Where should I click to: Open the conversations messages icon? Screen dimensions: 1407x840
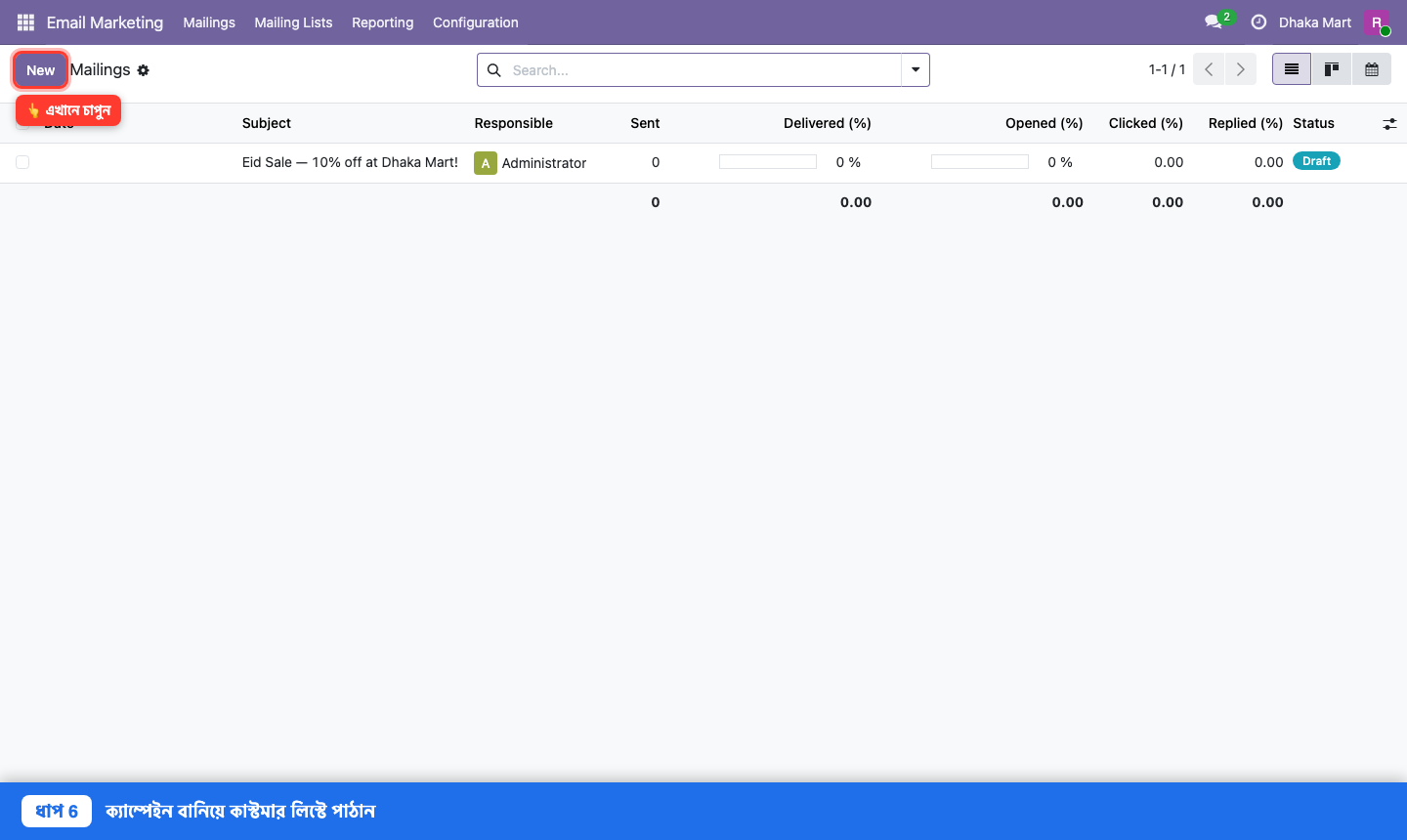tap(1214, 21)
